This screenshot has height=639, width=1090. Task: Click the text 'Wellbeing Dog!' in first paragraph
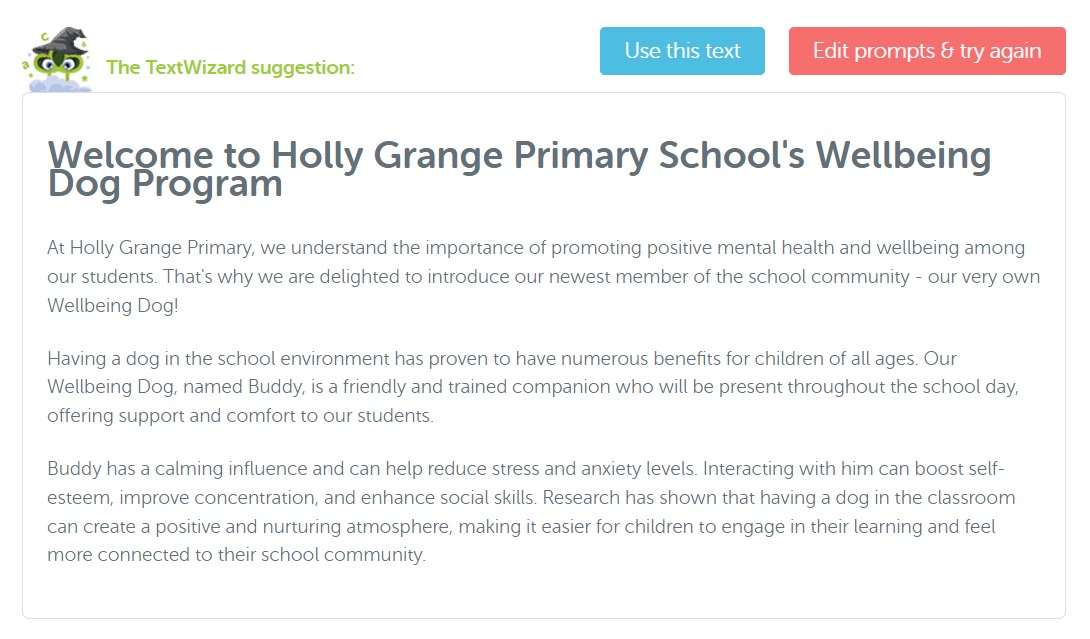tap(113, 305)
